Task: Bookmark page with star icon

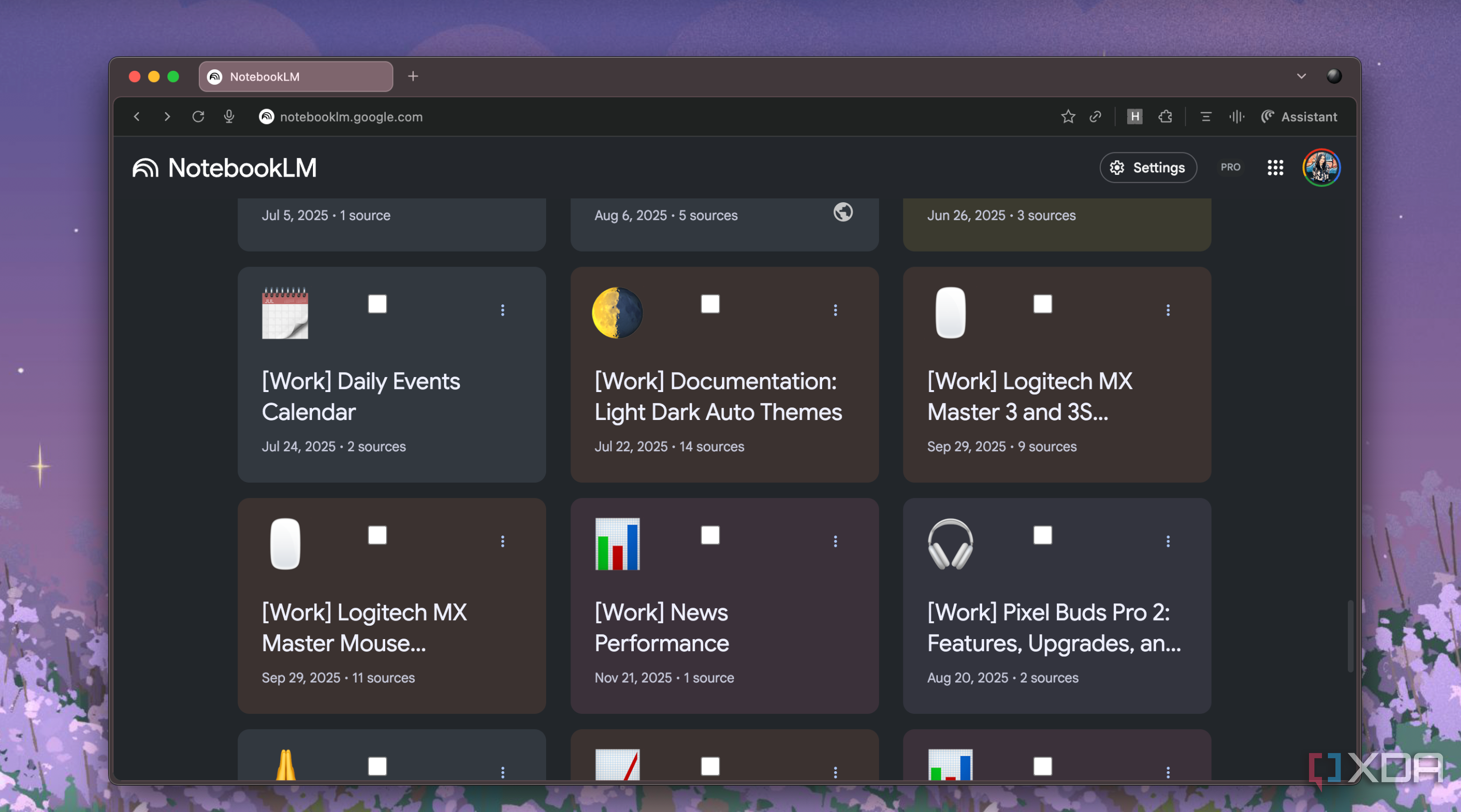Action: pyautogui.click(x=1068, y=117)
